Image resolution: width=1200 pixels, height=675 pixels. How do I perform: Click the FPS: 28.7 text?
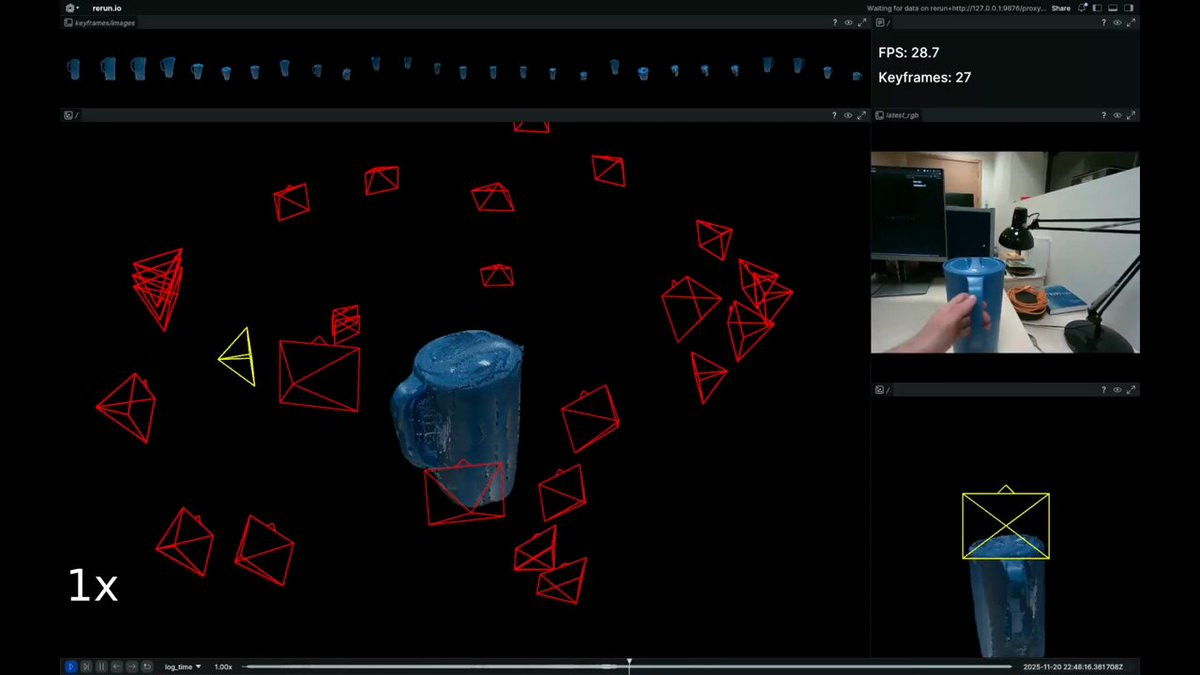tap(909, 52)
